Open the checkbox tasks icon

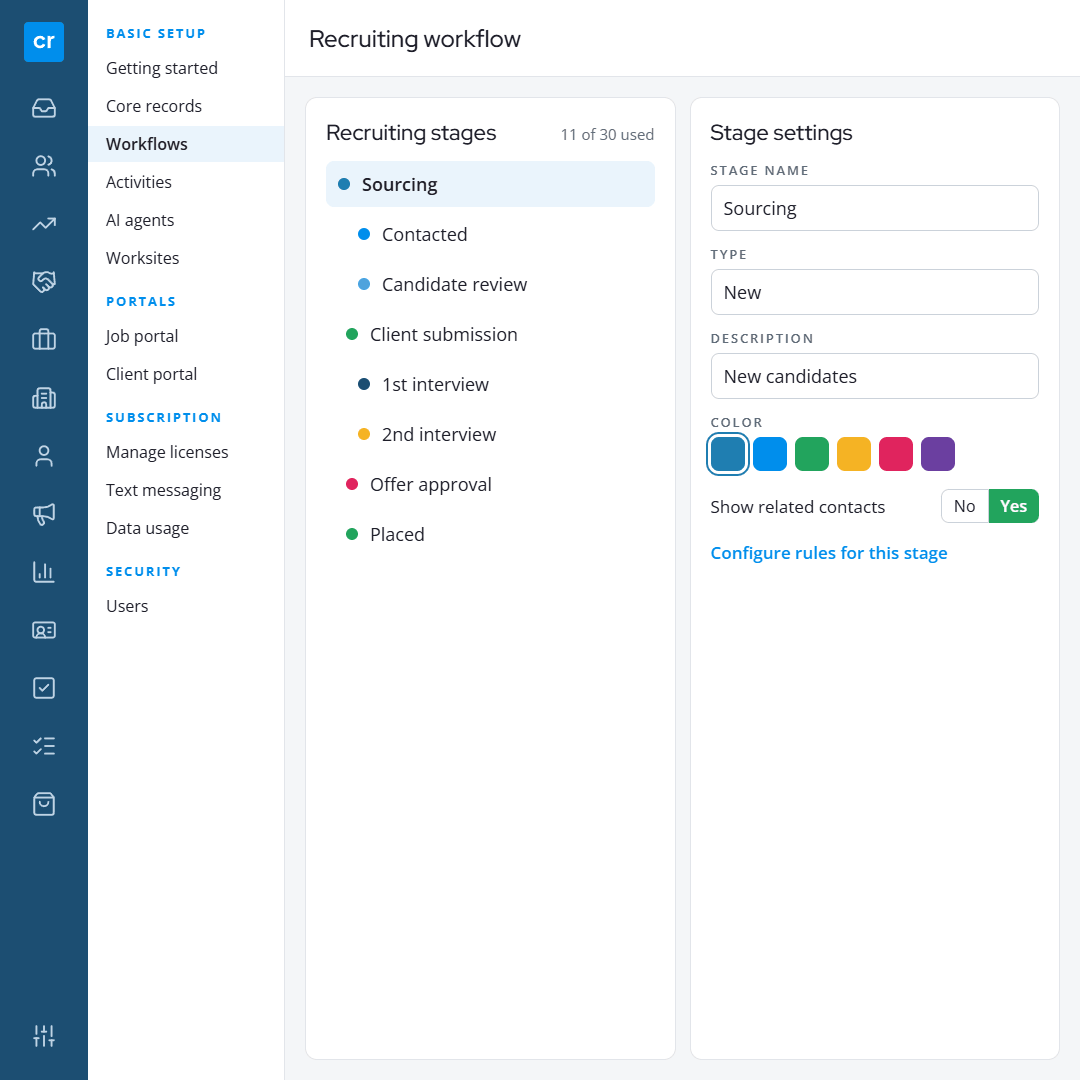(44, 688)
